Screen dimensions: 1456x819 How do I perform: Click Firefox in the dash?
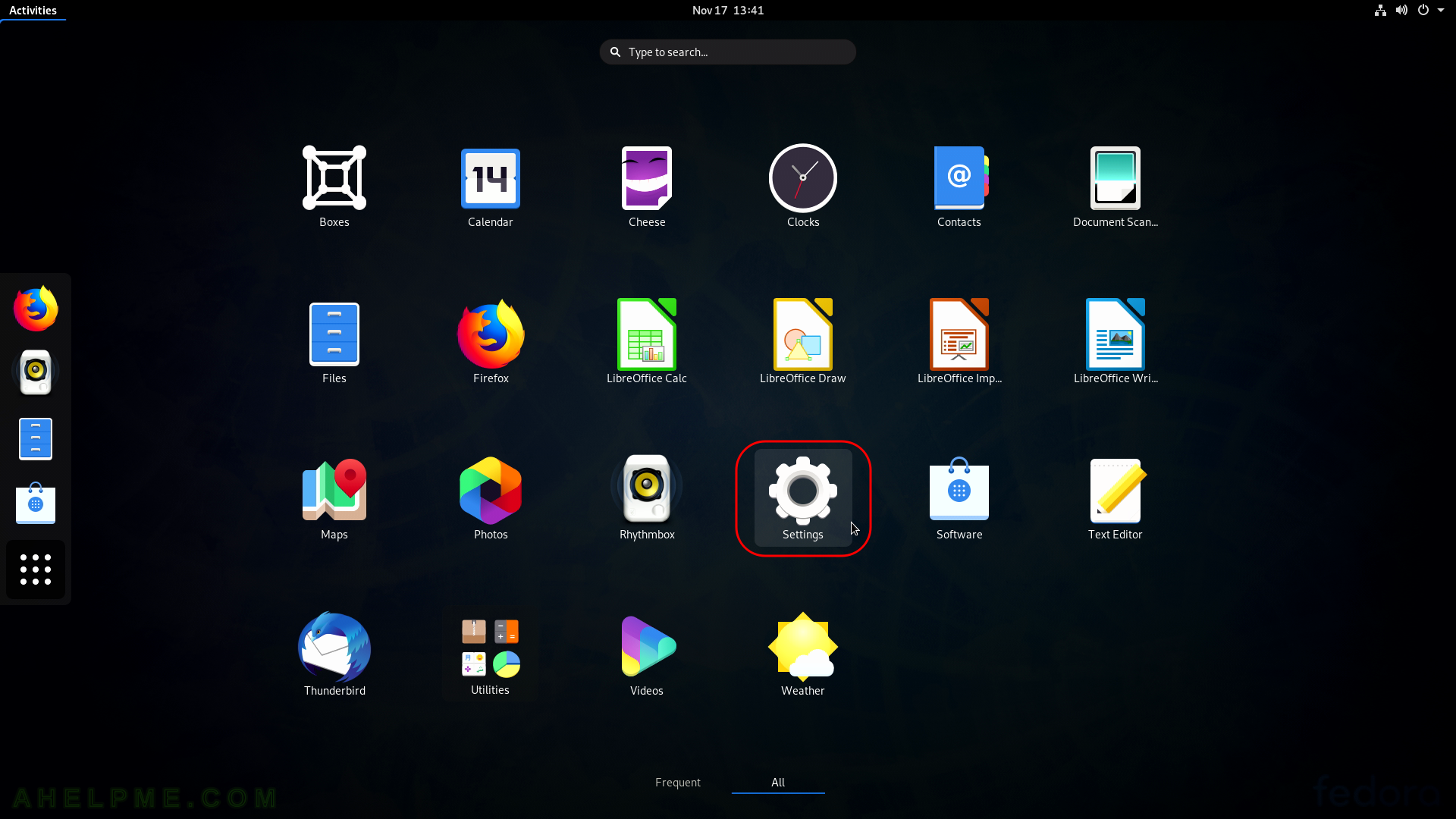coord(36,309)
